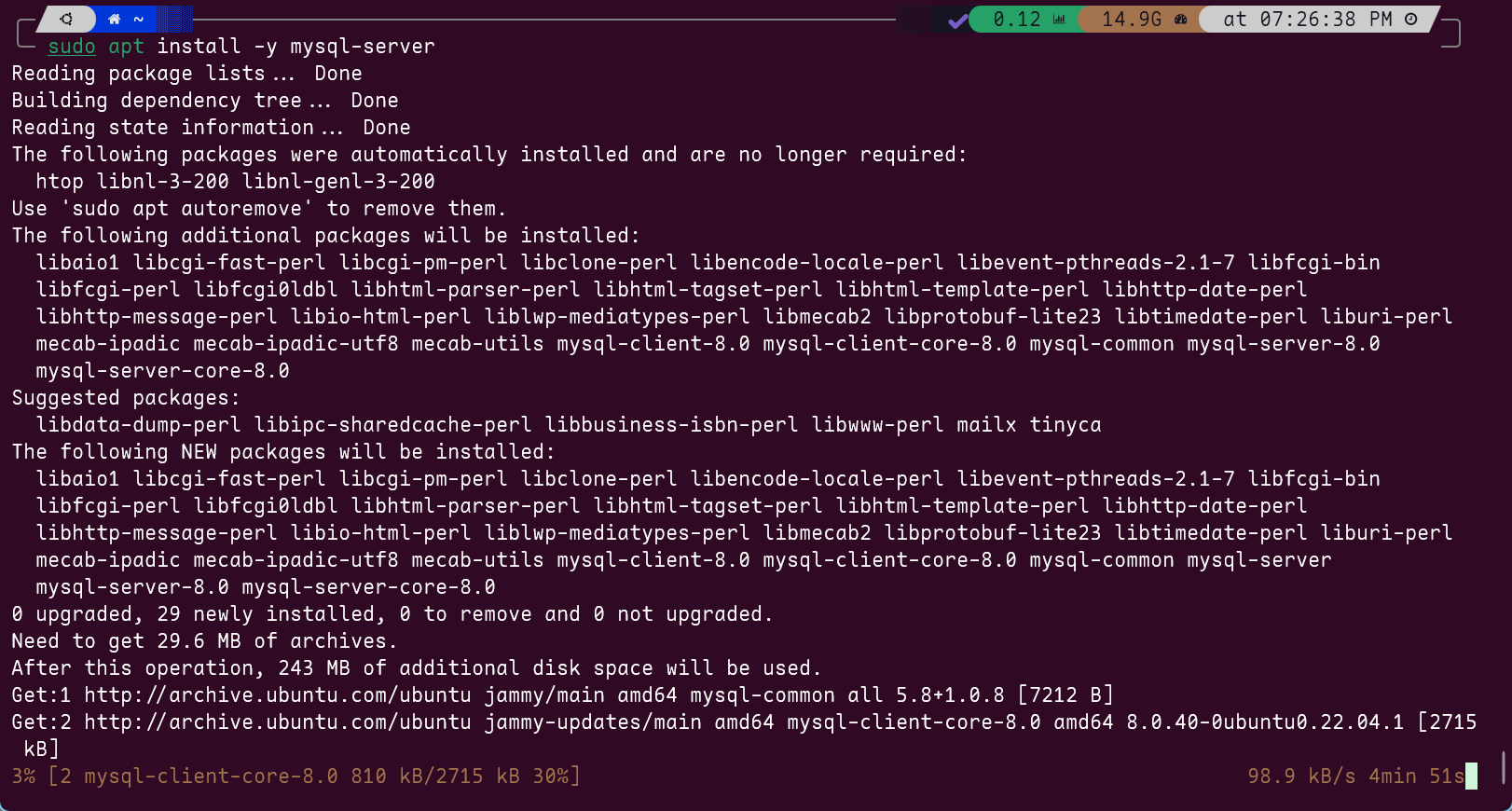The width and height of the screenshot is (1512, 811).
Task: Click the Ubuntu logo in the prompt
Action: point(66,19)
